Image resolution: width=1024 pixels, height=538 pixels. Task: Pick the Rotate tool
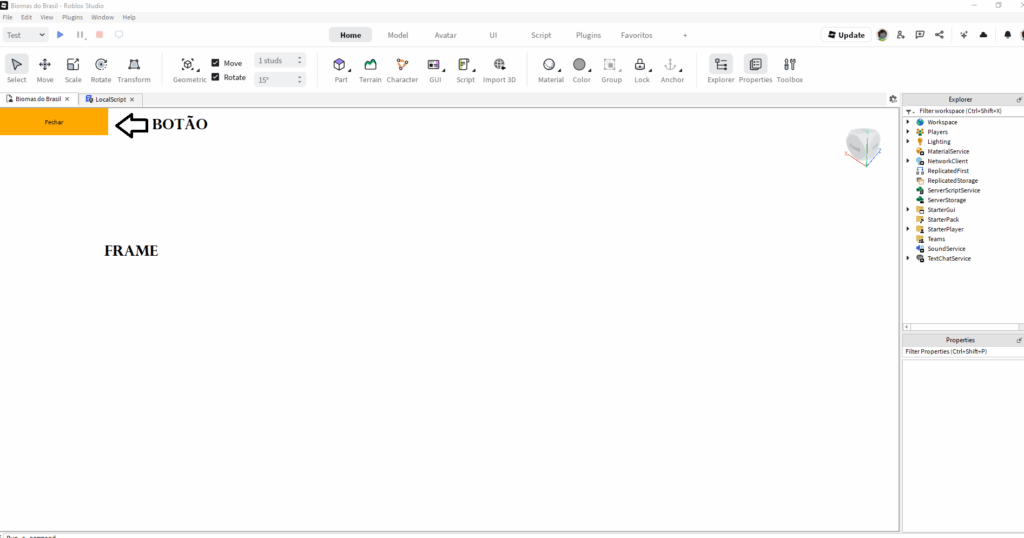coord(101,69)
